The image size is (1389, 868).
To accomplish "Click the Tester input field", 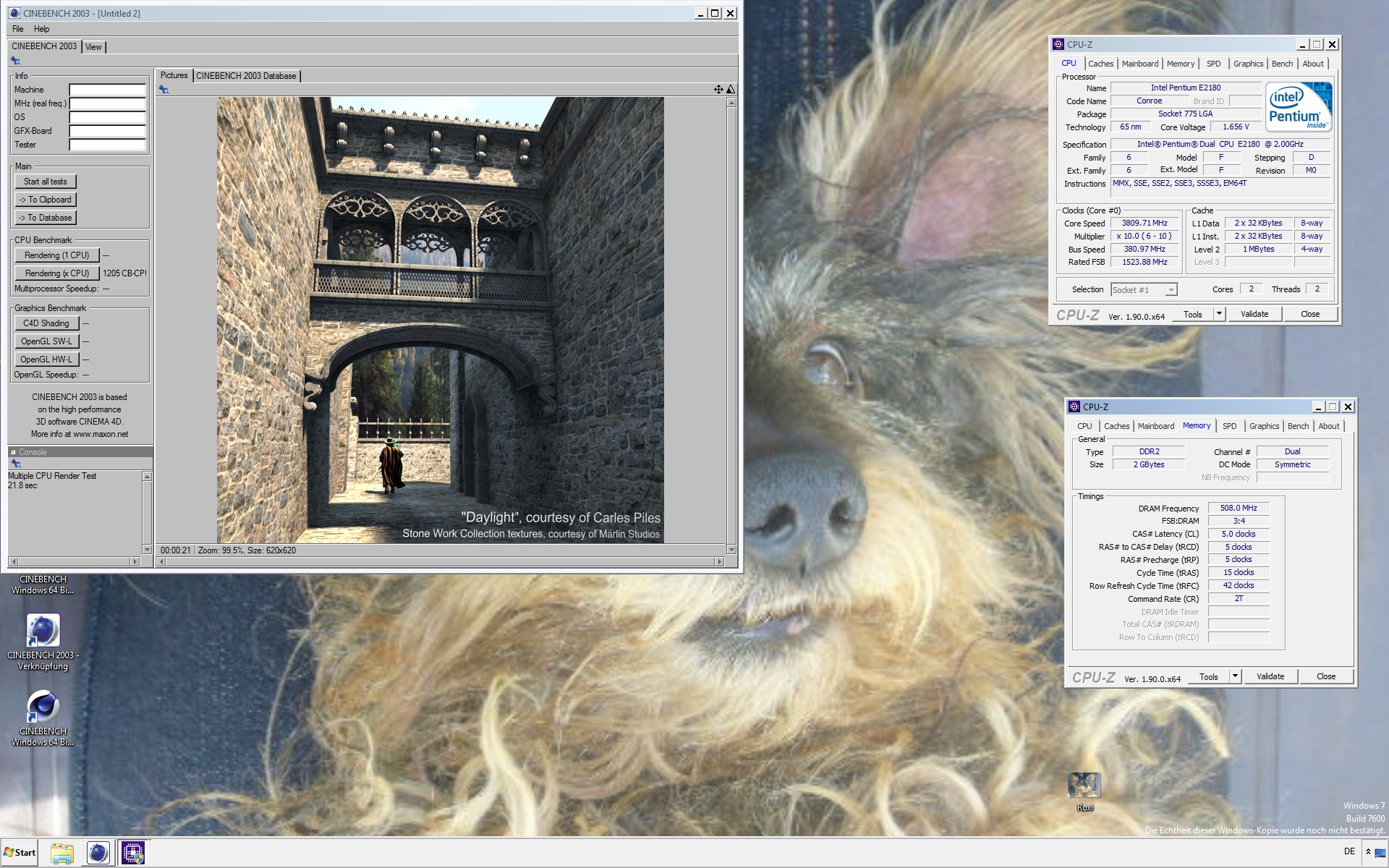I will 107,145.
